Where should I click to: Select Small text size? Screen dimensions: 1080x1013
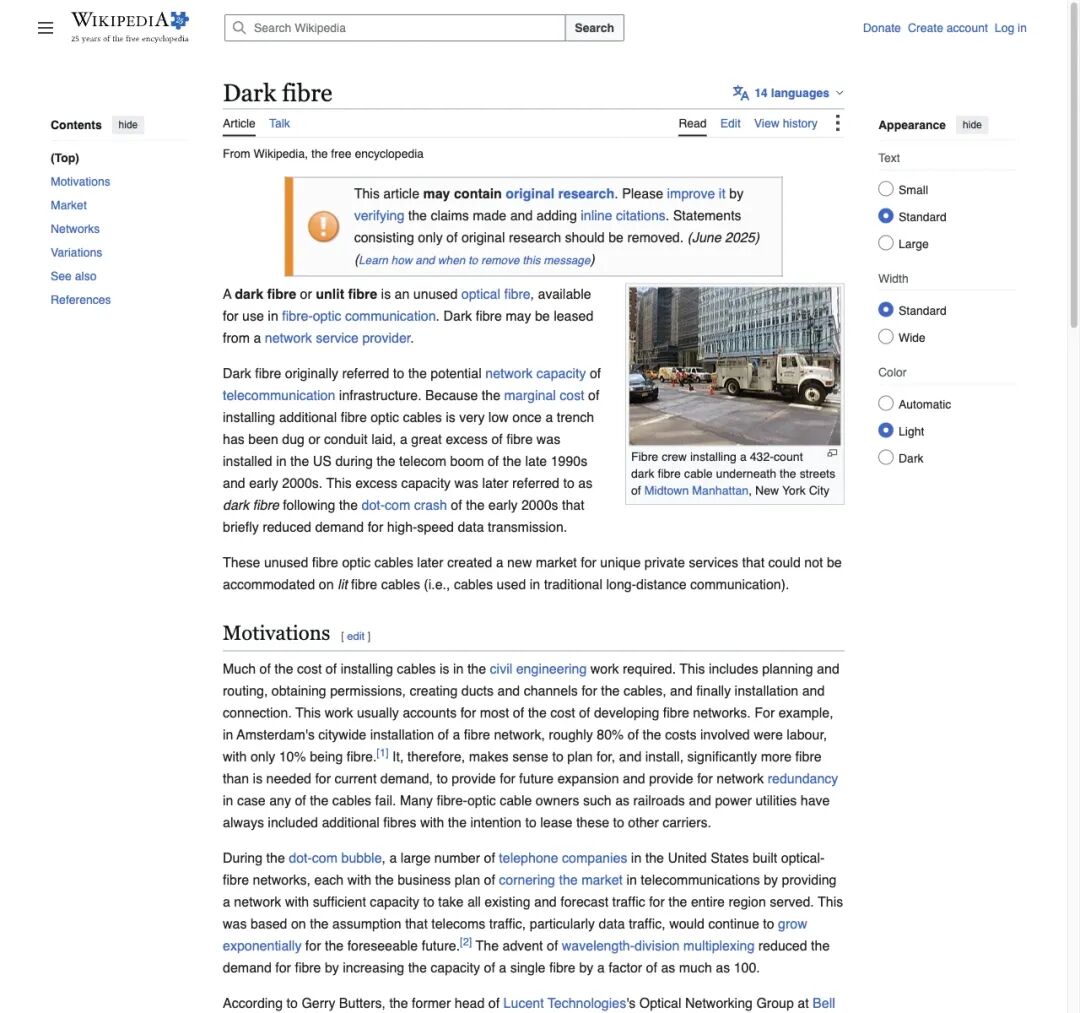coord(886,189)
